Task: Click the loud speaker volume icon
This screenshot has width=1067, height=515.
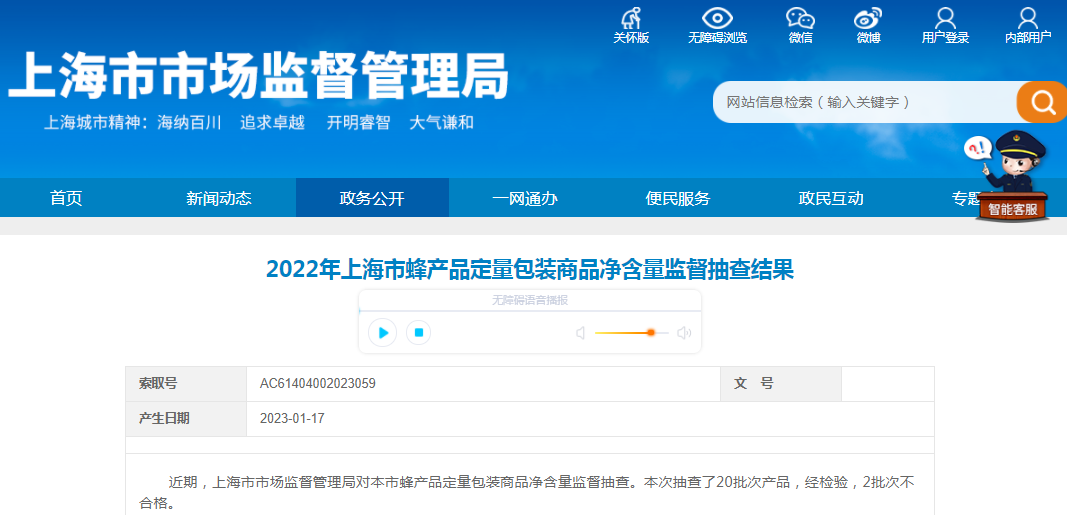Action: tap(684, 333)
